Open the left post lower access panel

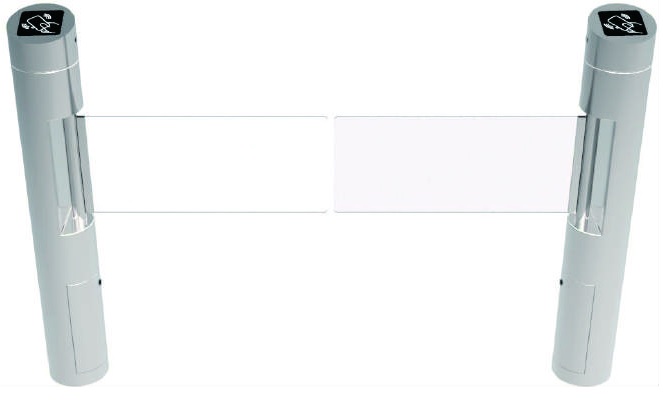click(86, 327)
